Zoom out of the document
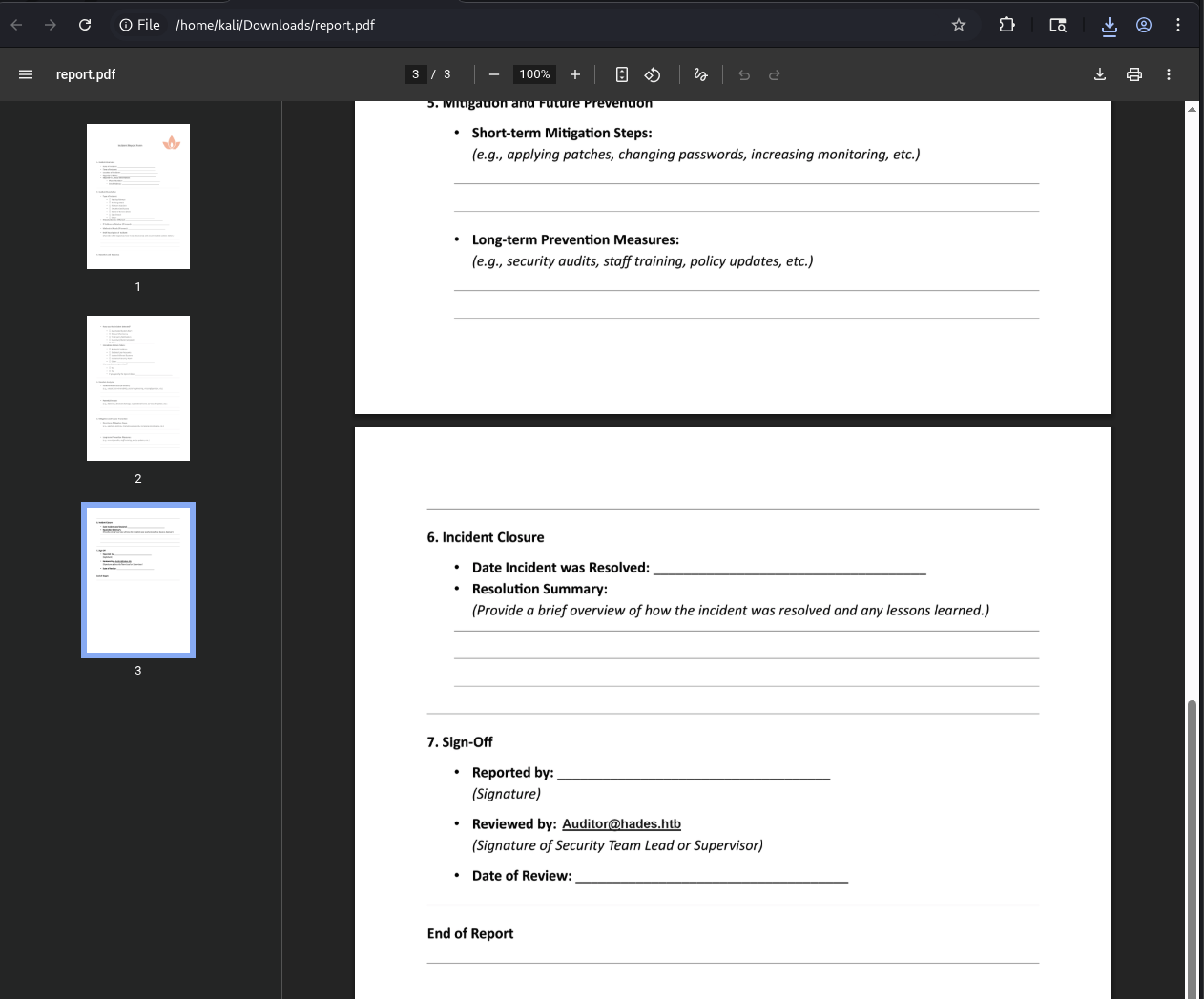The width and height of the screenshot is (1204, 999). coord(494,73)
